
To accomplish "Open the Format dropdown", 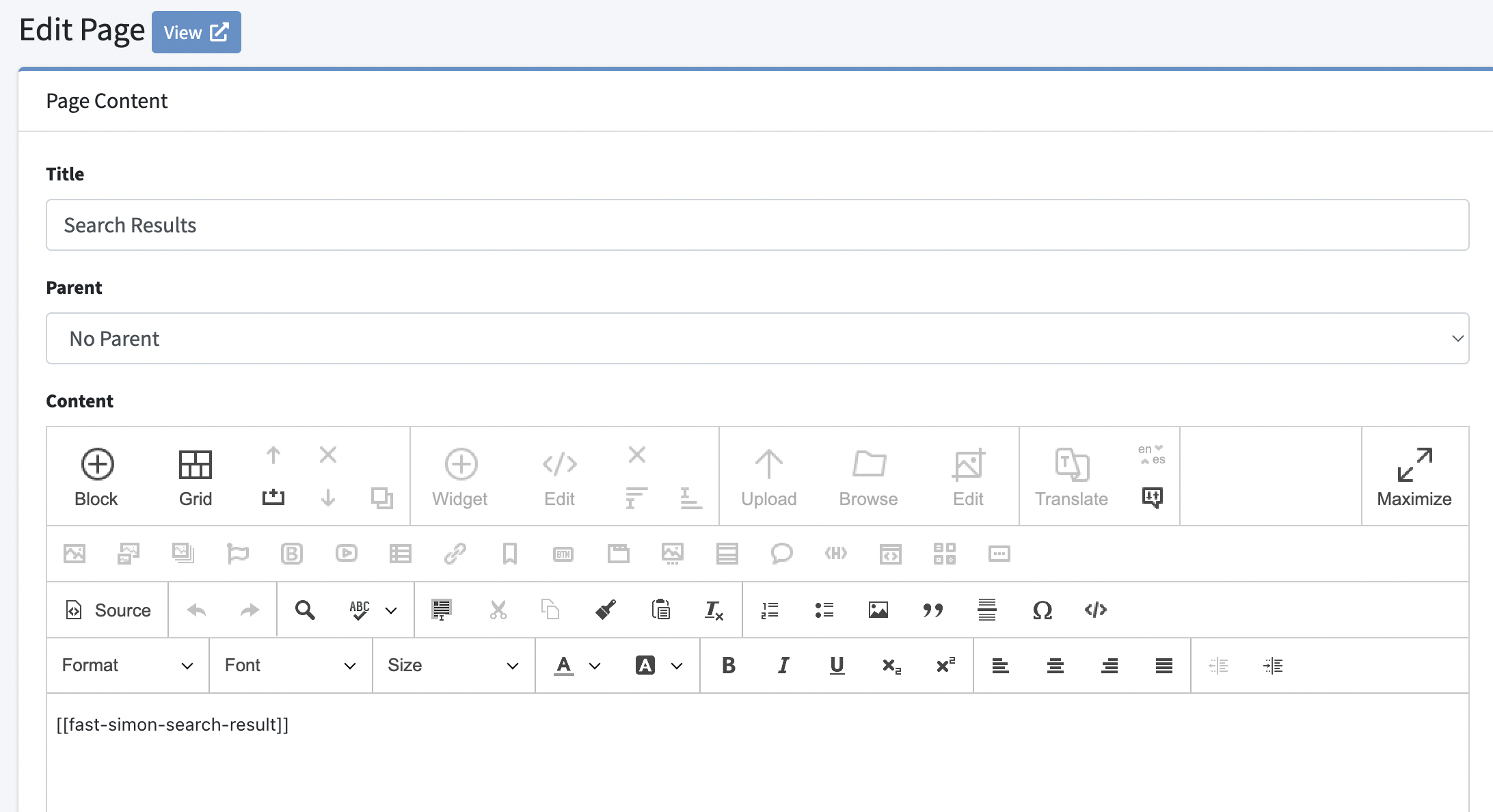I will click(x=128, y=665).
